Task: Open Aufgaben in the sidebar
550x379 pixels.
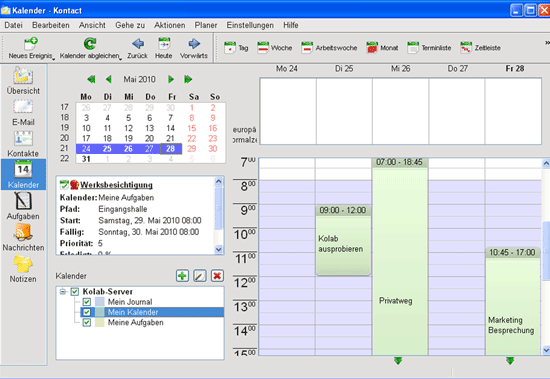Action: [x=24, y=206]
